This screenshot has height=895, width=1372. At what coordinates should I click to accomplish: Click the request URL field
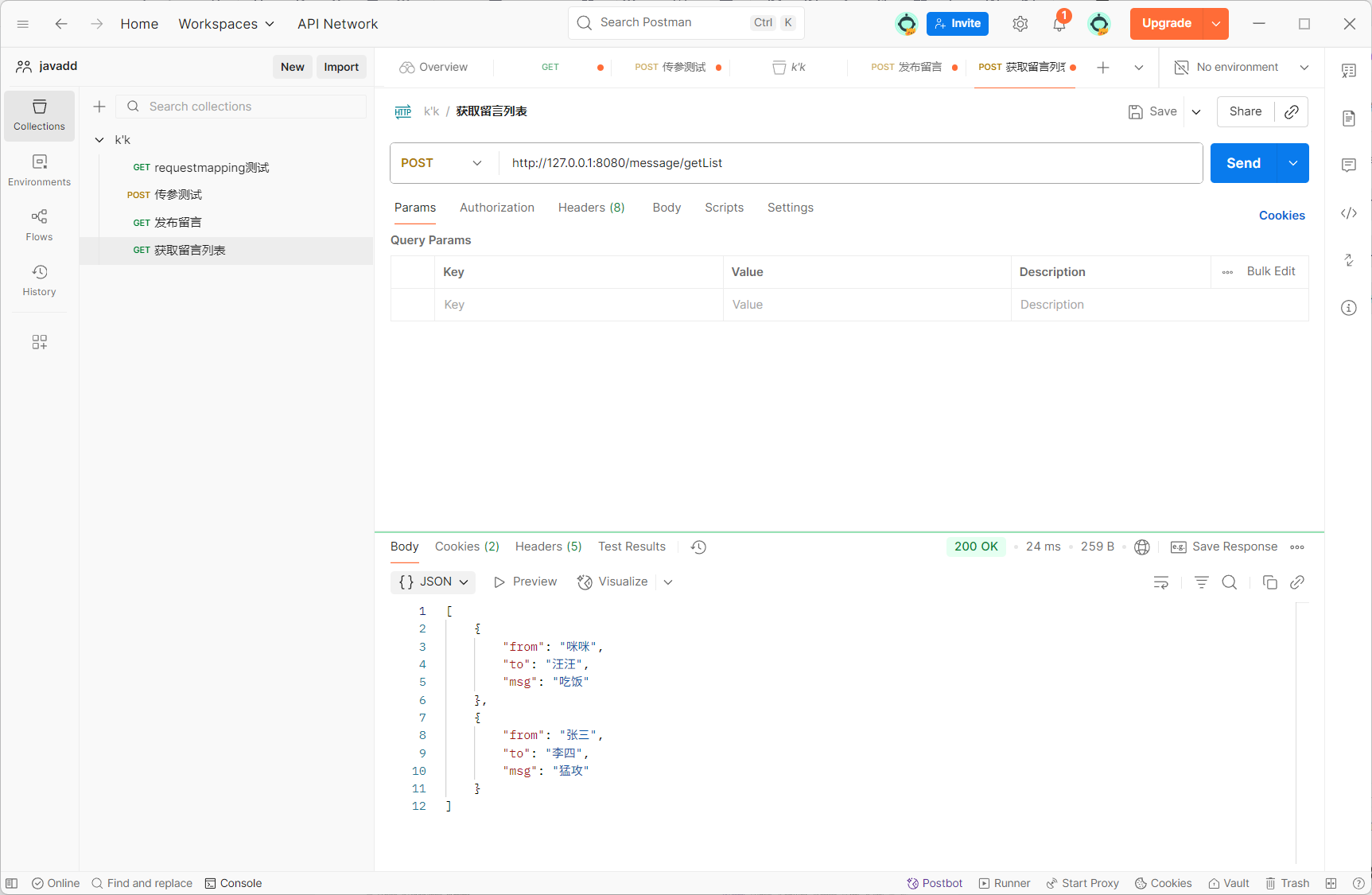(x=850, y=163)
